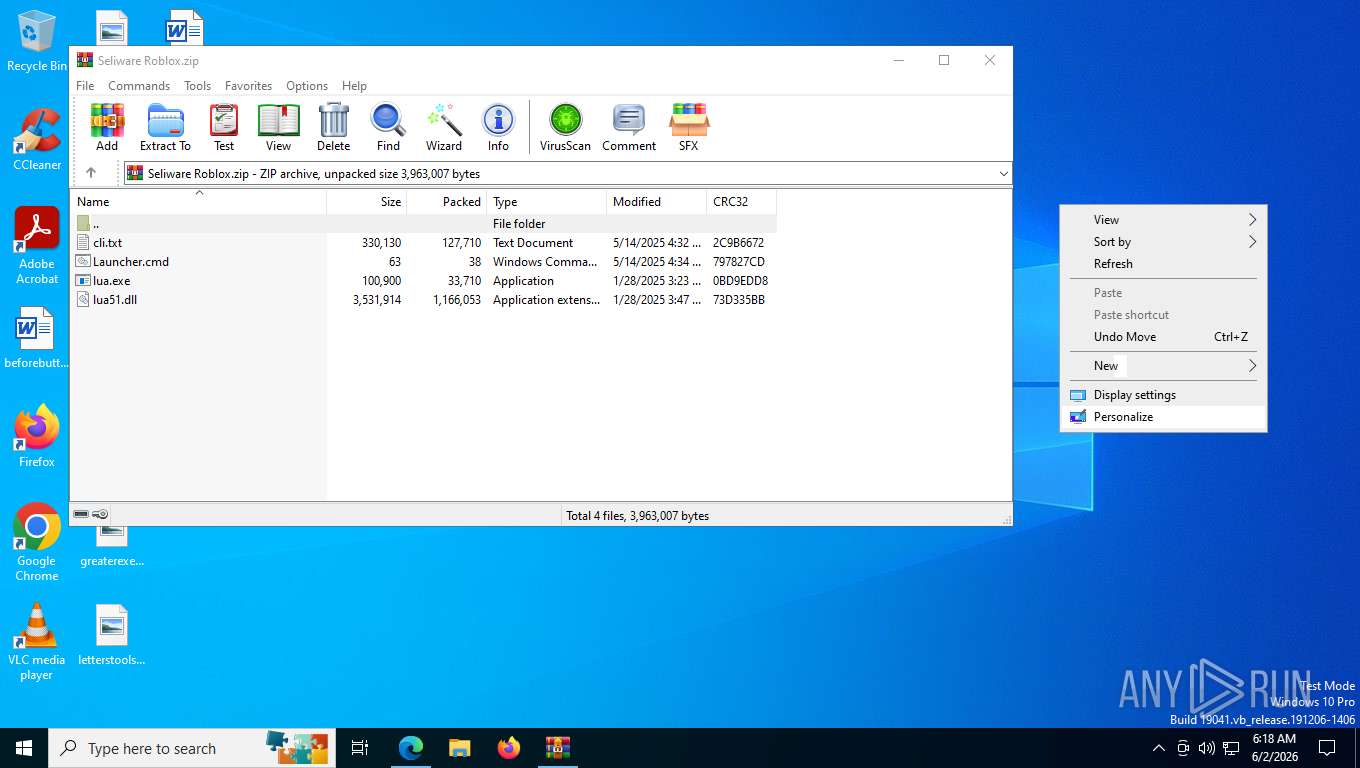The height and width of the screenshot is (768, 1360).
Task: Expand the archive path dropdown arrow
Action: (1003, 174)
